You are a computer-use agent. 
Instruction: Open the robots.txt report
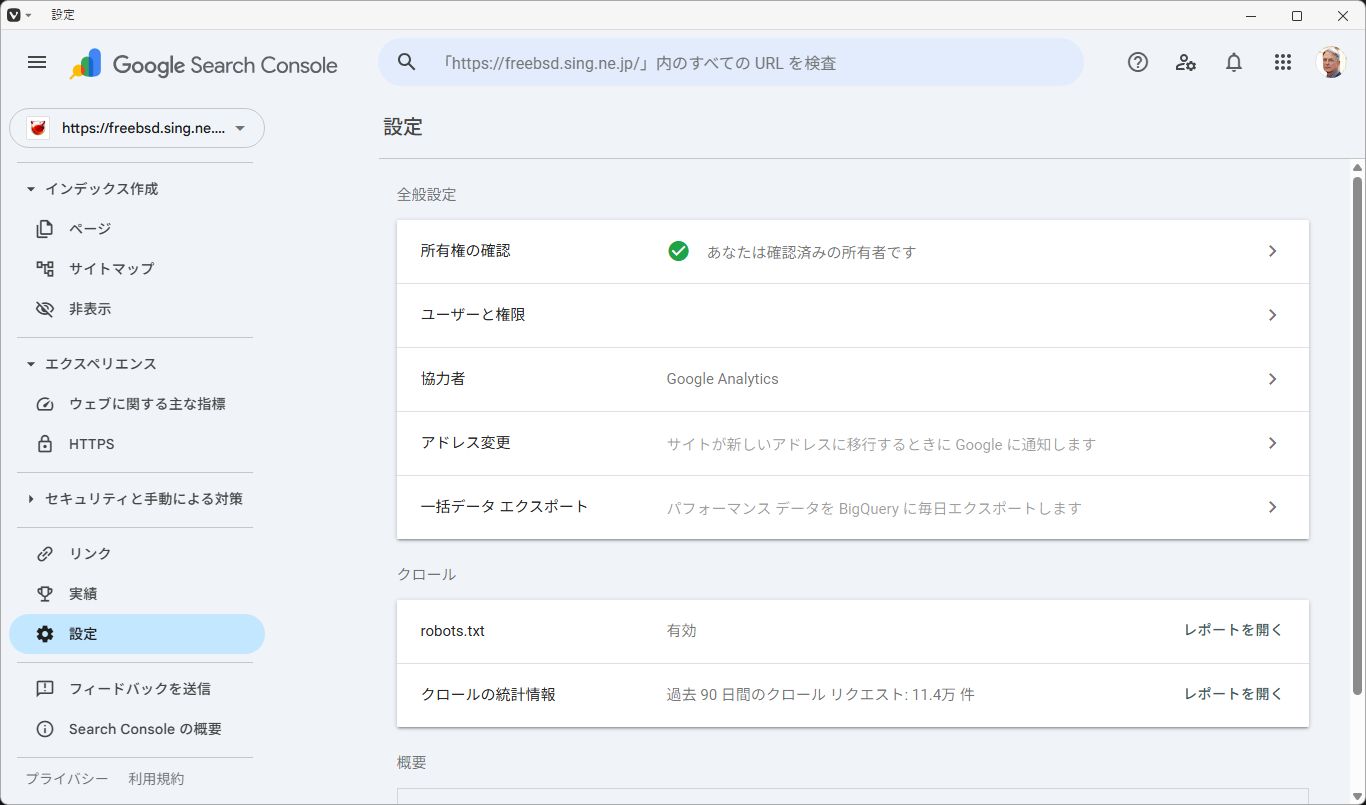tap(1233, 630)
